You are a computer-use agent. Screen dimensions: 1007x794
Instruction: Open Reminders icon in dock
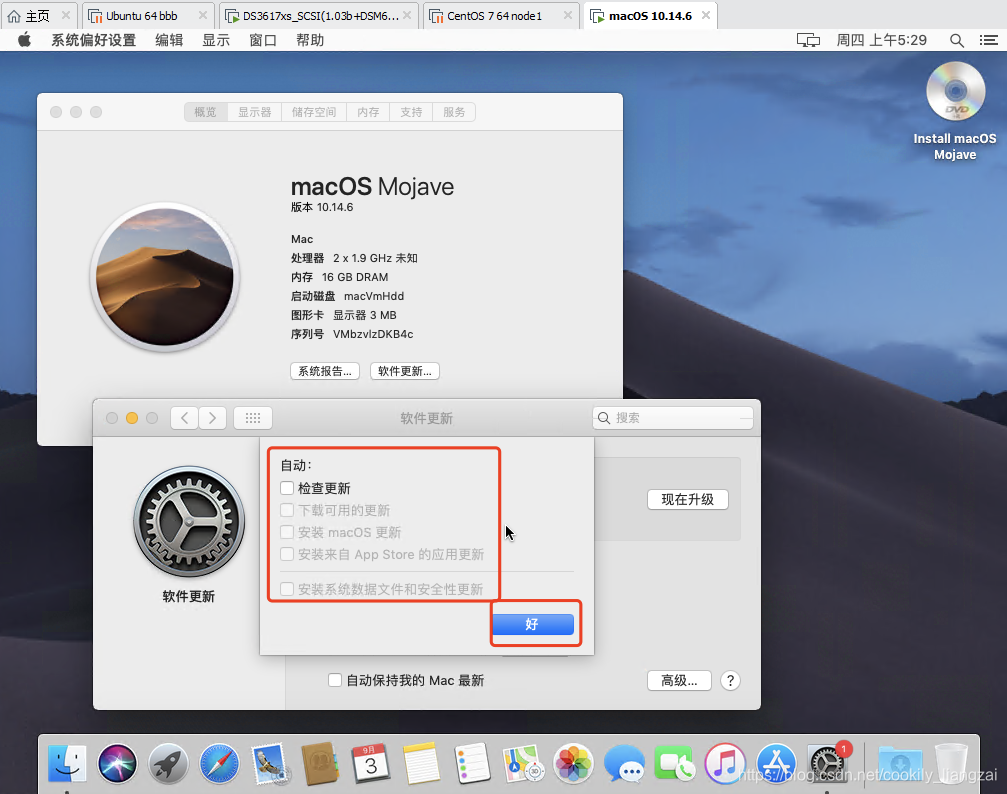(x=472, y=763)
